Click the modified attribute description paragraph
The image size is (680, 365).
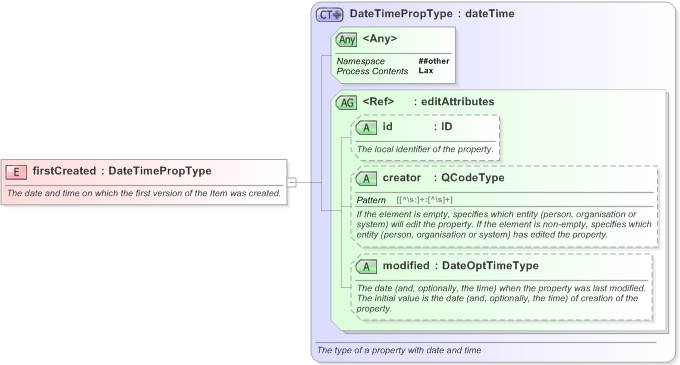(501, 298)
